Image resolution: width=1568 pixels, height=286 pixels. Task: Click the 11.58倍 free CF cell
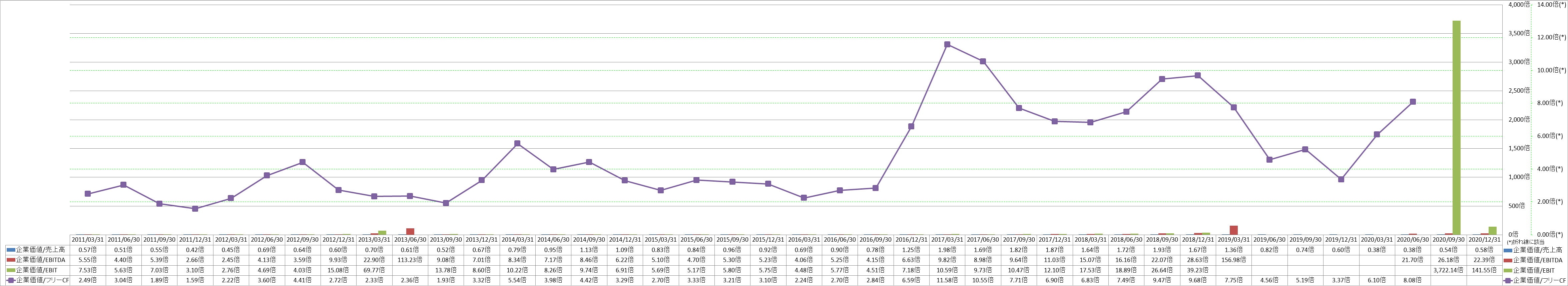(947, 281)
